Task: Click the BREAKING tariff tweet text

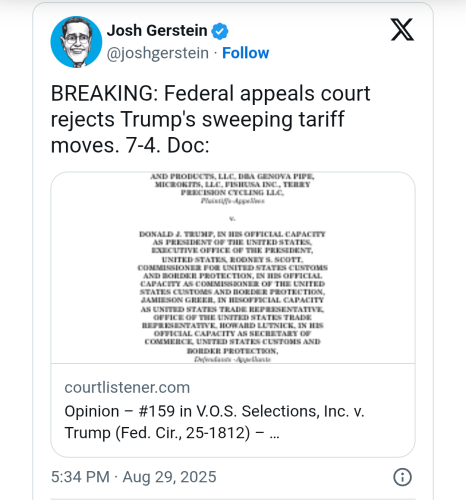Action: pyautogui.click(x=210, y=119)
